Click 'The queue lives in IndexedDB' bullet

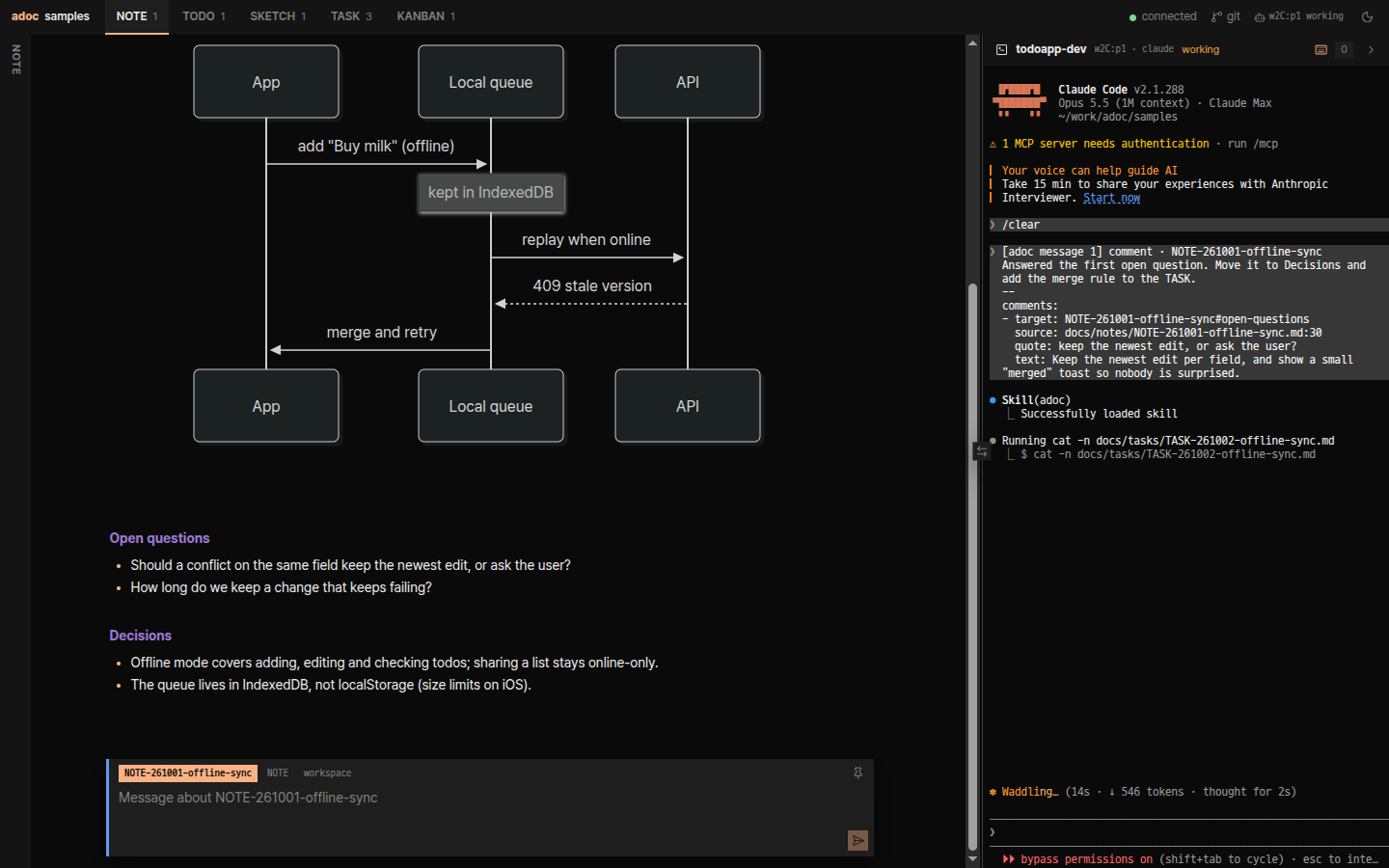click(x=331, y=685)
